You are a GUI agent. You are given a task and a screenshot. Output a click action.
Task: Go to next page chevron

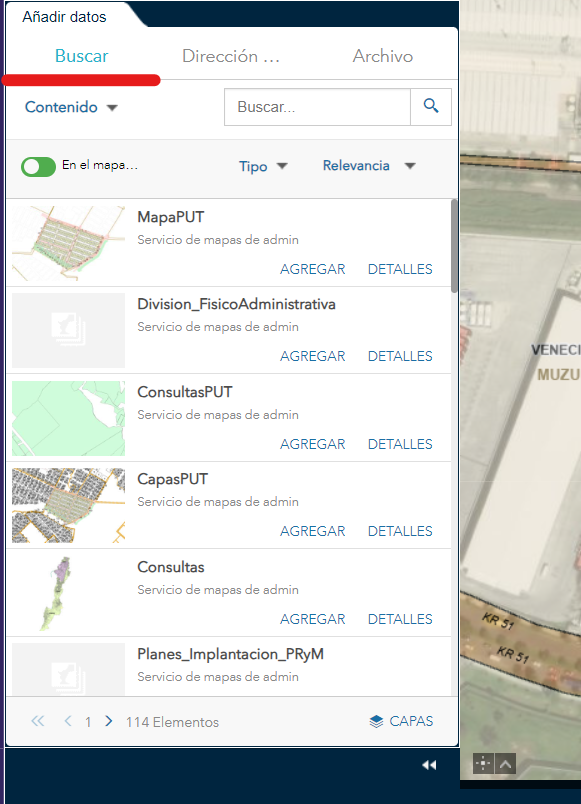click(x=108, y=721)
